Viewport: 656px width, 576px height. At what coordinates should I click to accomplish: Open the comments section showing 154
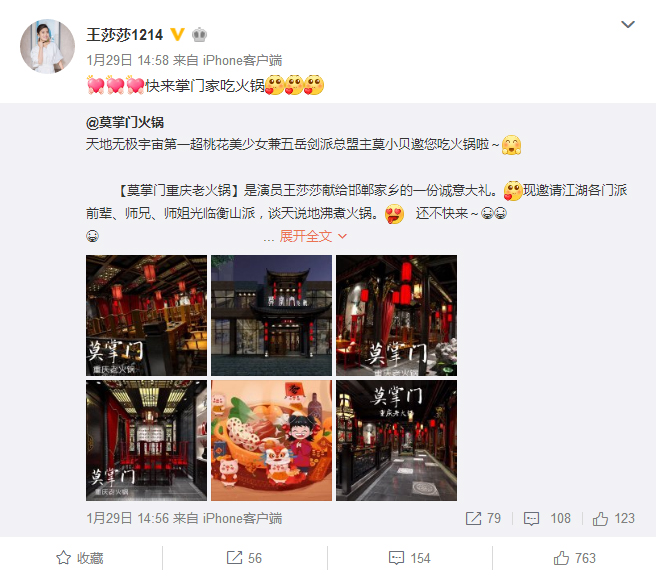coord(409,558)
